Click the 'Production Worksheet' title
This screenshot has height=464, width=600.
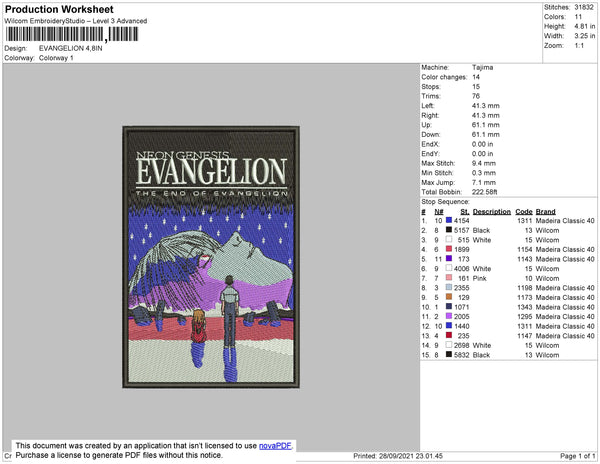(x=59, y=9)
